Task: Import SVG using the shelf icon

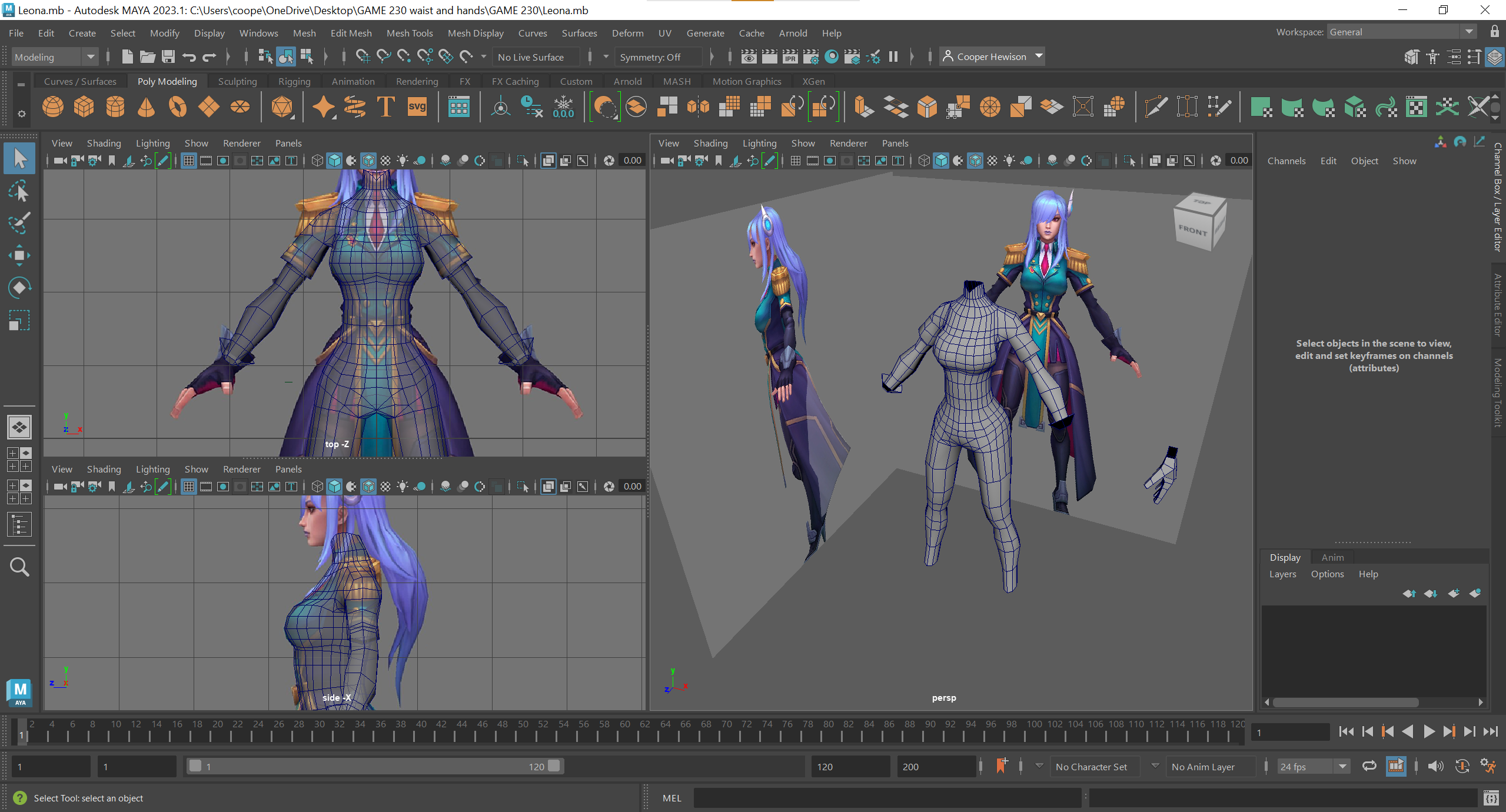Action: pos(417,107)
